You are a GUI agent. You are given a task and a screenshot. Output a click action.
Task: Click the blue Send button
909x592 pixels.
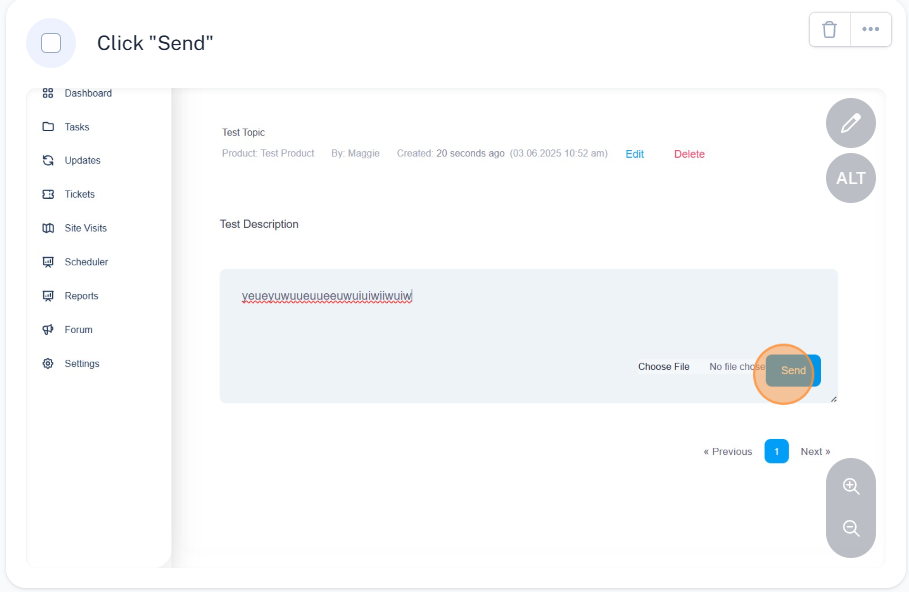793,371
